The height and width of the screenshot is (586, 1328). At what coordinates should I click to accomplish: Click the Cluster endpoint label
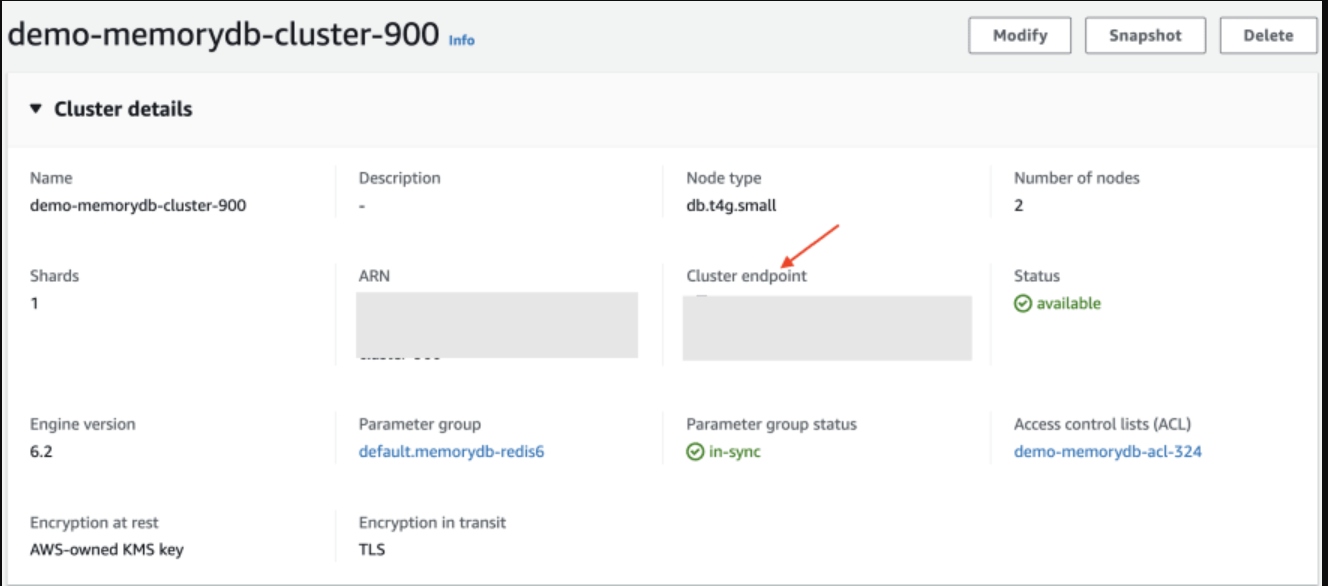coord(746,276)
